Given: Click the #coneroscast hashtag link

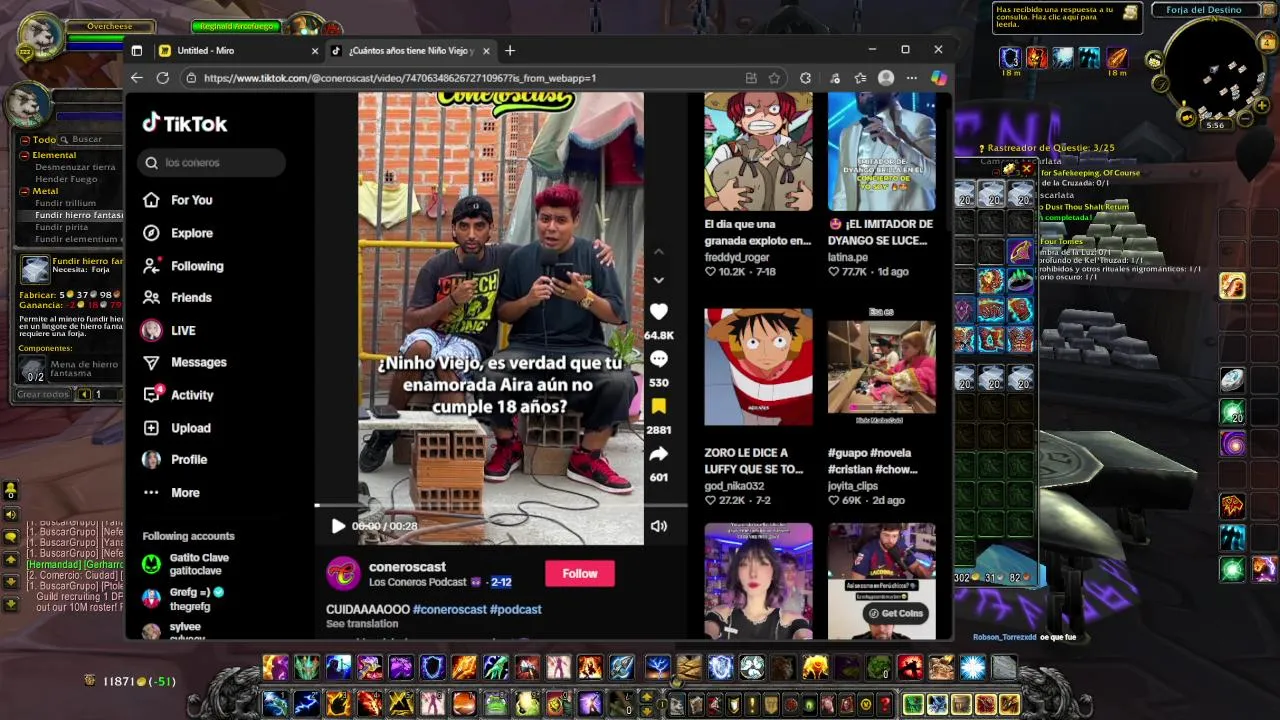Looking at the screenshot, I should click(x=449, y=609).
